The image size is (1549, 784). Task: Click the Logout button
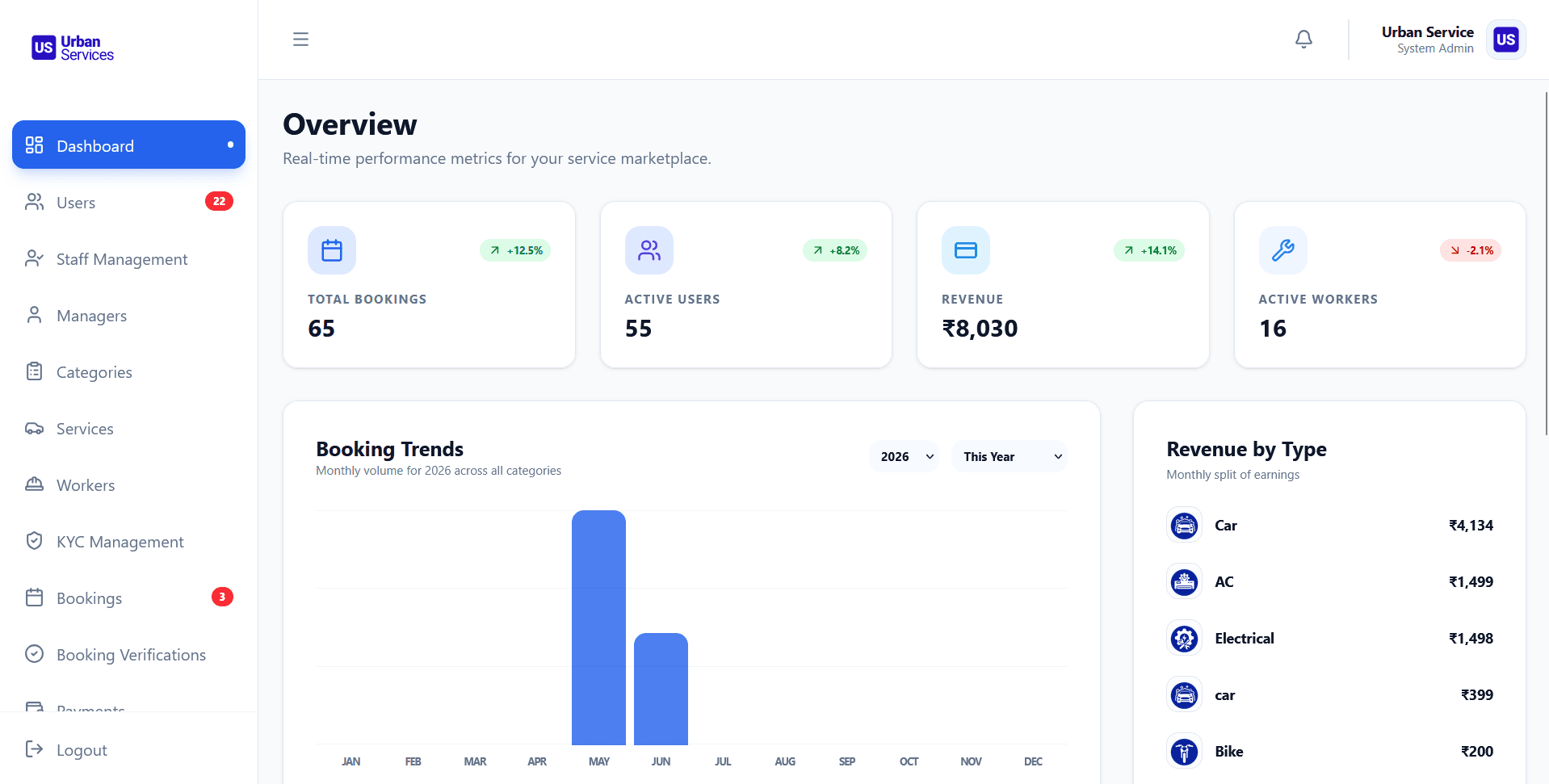[x=128, y=749]
